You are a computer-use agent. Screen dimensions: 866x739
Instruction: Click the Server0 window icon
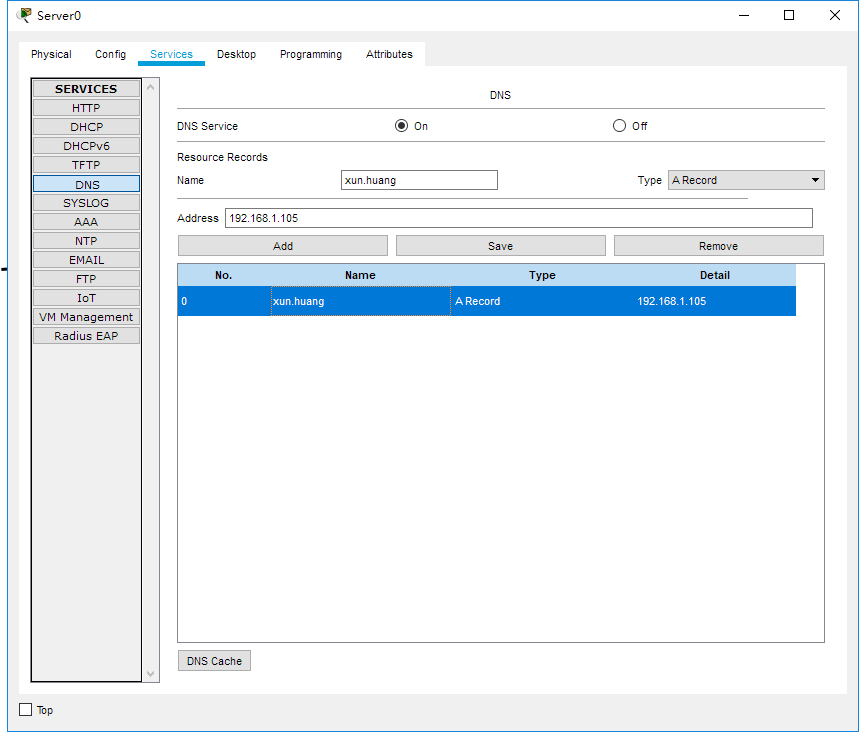point(24,15)
